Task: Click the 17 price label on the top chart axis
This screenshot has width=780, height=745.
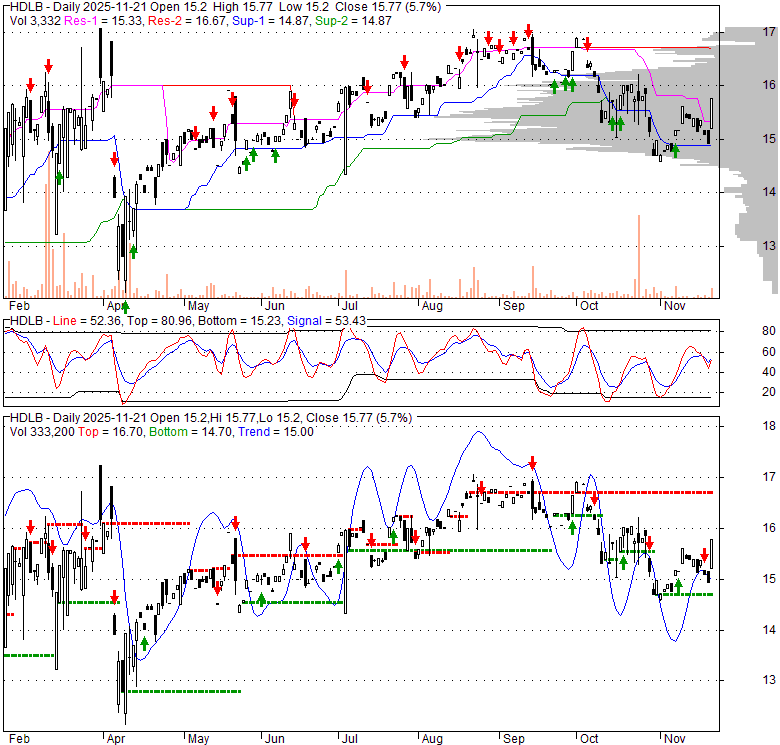Action: pyautogui.click(x=769, y=32)
